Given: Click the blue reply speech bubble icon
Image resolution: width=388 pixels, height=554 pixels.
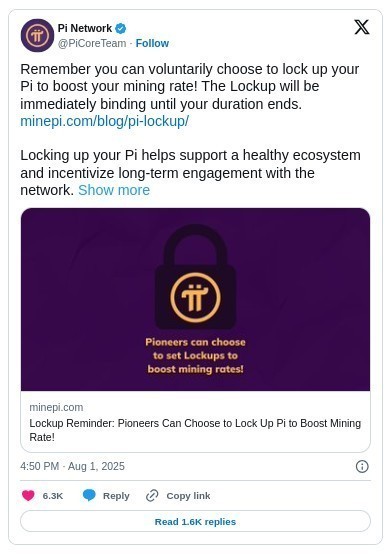Looking at the screenshot, I should (x=89, y=496).
